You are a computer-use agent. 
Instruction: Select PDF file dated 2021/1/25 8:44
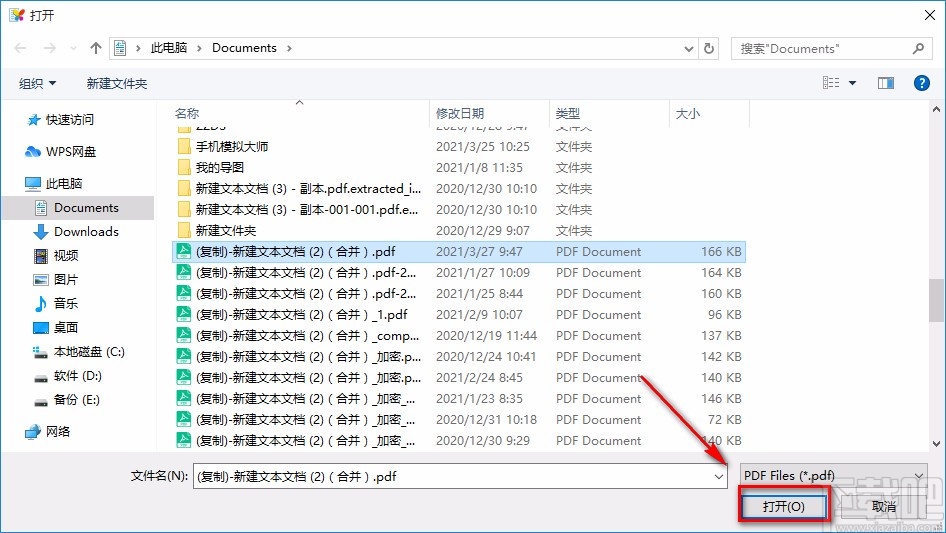click(459, 294)
